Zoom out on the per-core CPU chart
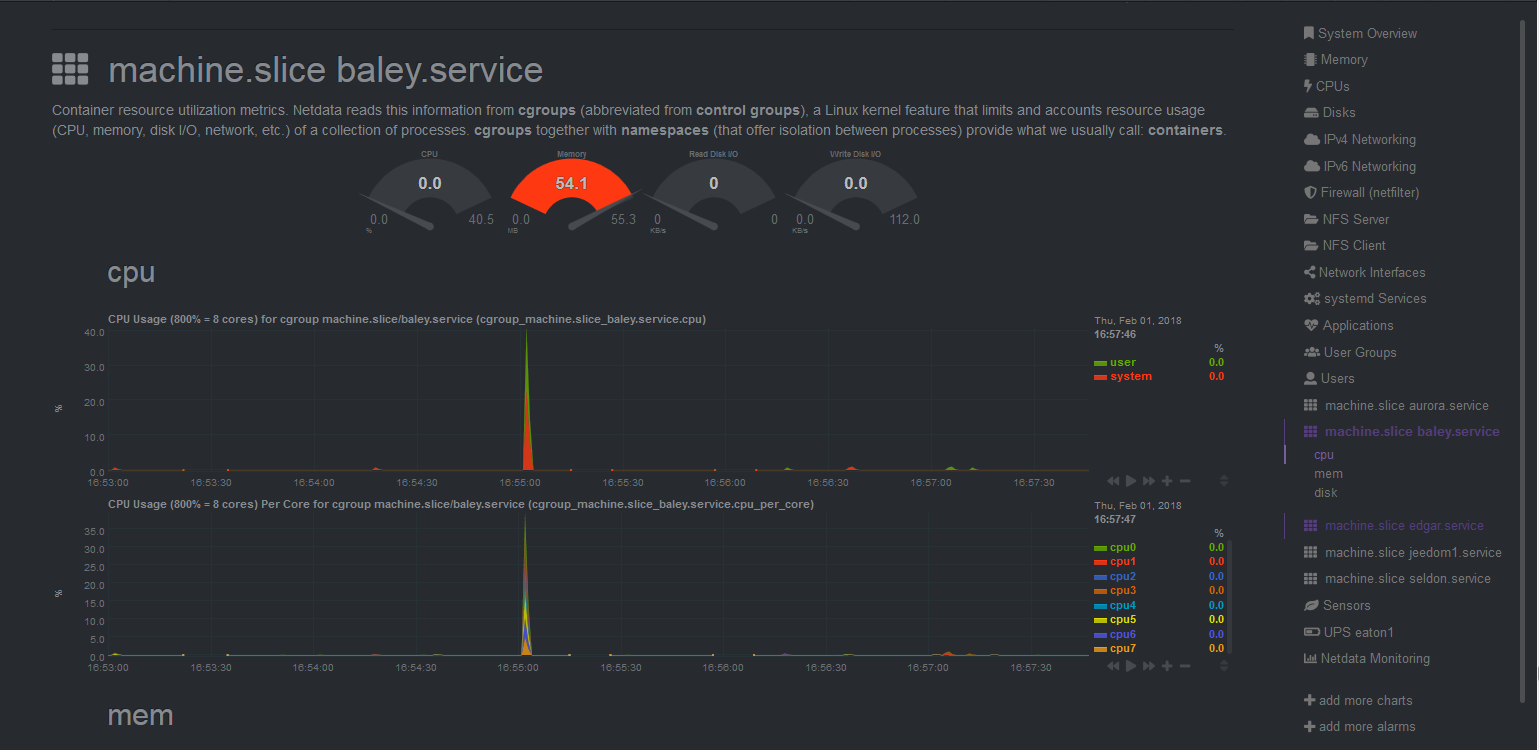Screen dimensions: 1539x750 [1185, 666]
